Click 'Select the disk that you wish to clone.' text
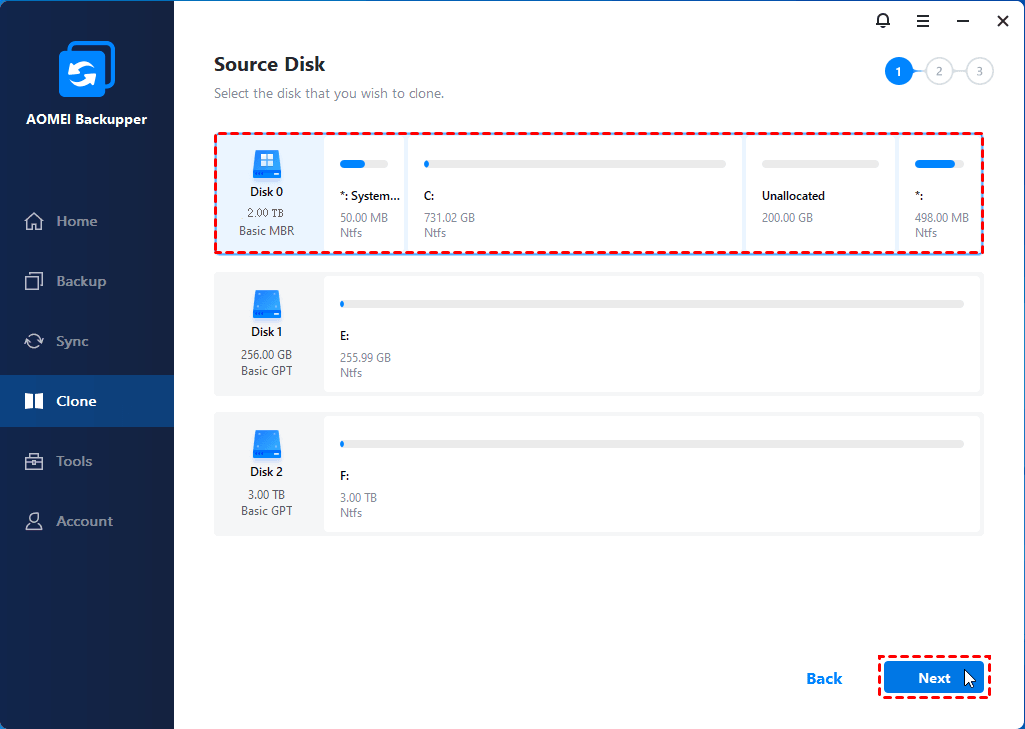Image resolution: width=1025 pixels, height=729 pixels. pyautogui.click(x=329, y=93)
